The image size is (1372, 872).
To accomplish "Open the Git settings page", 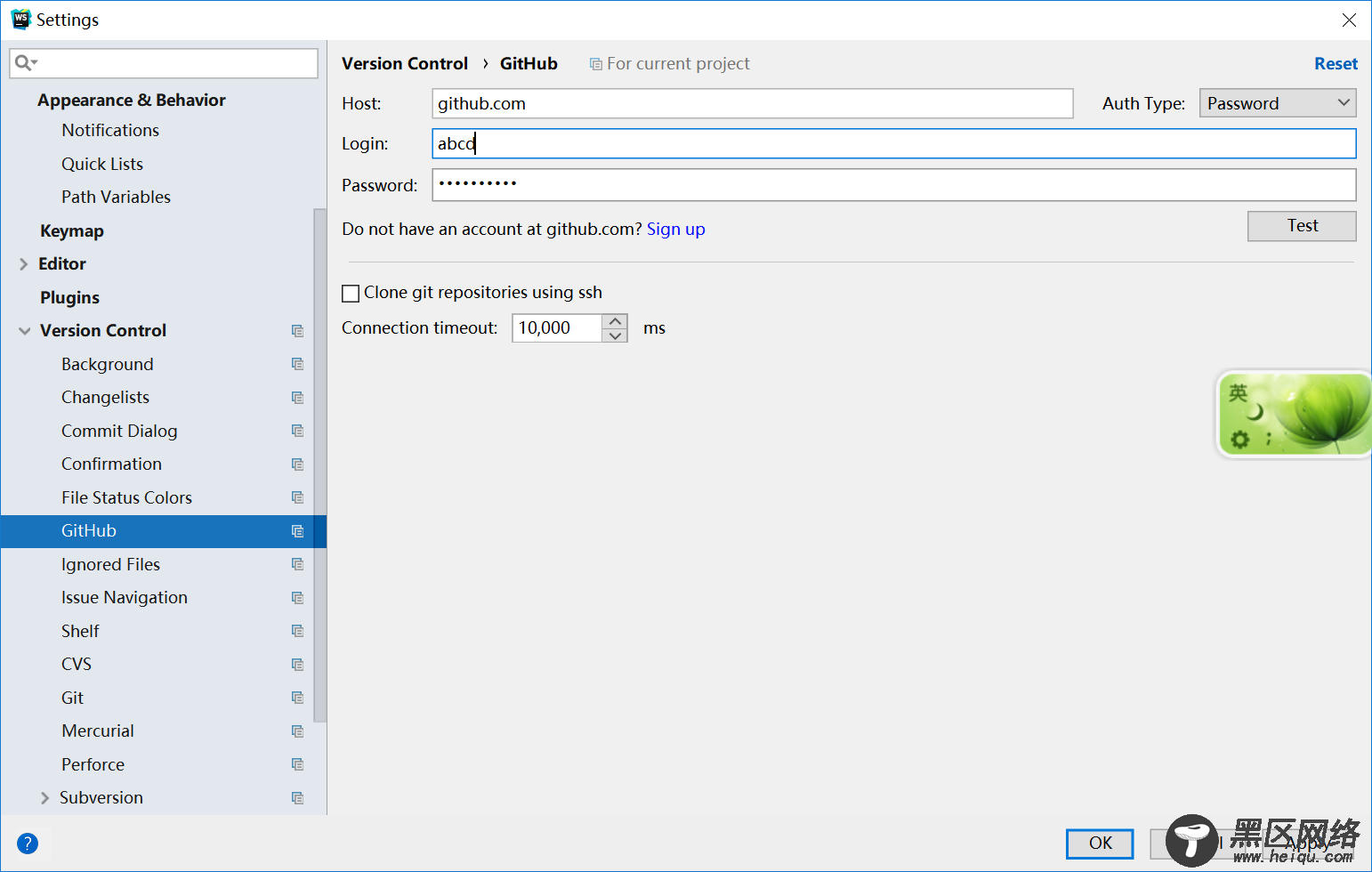I will (72, 698).
